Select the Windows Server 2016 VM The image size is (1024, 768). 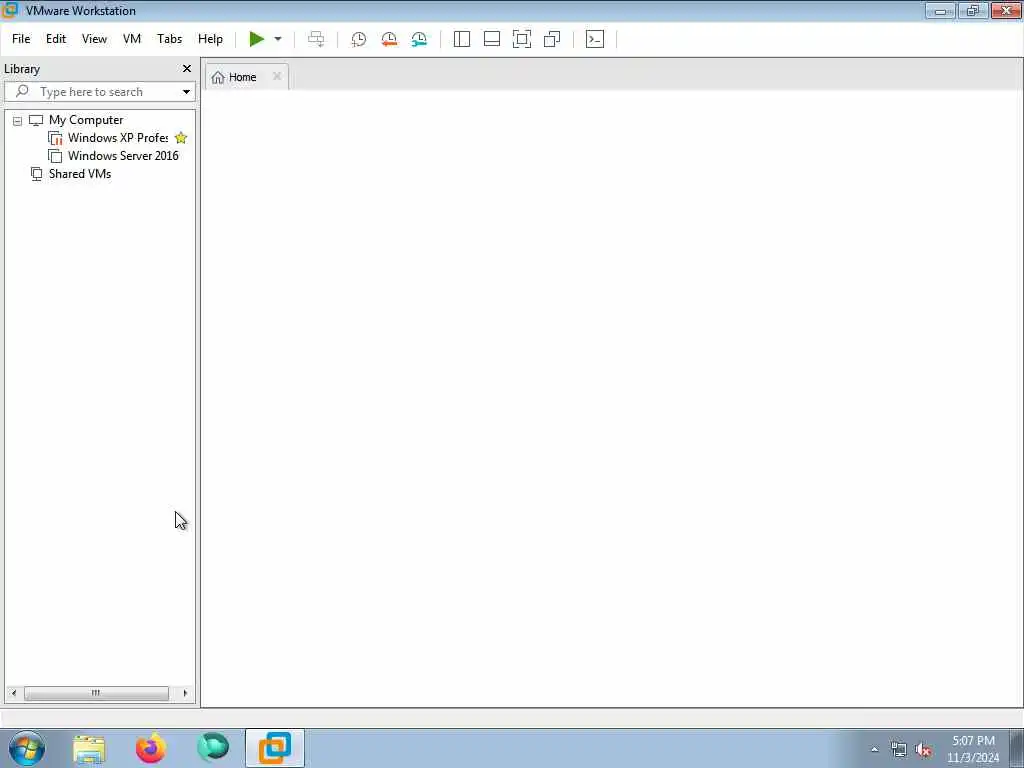(123, 156)
